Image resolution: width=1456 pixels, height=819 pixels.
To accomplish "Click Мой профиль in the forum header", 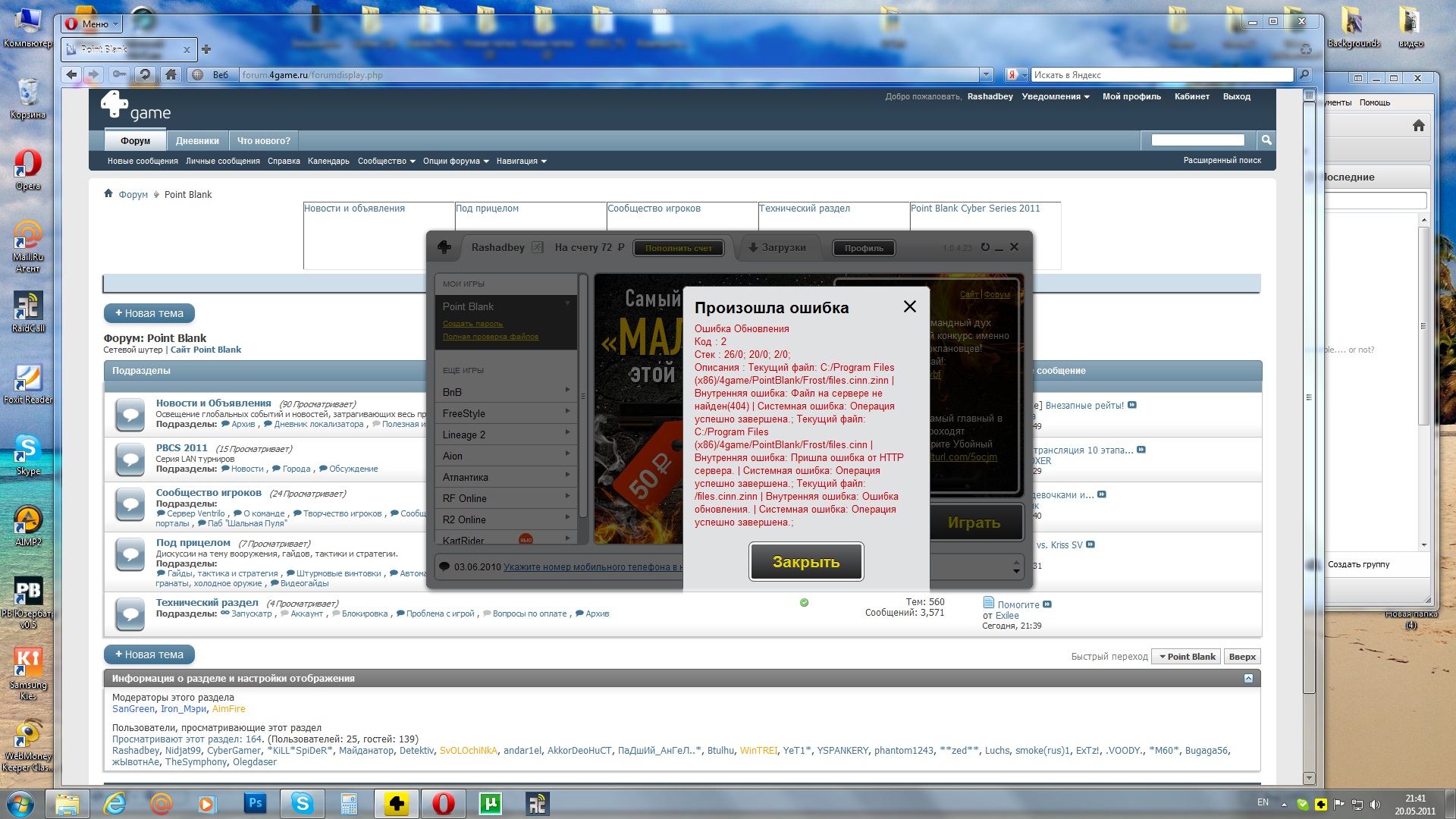I will click(1131, 96).
